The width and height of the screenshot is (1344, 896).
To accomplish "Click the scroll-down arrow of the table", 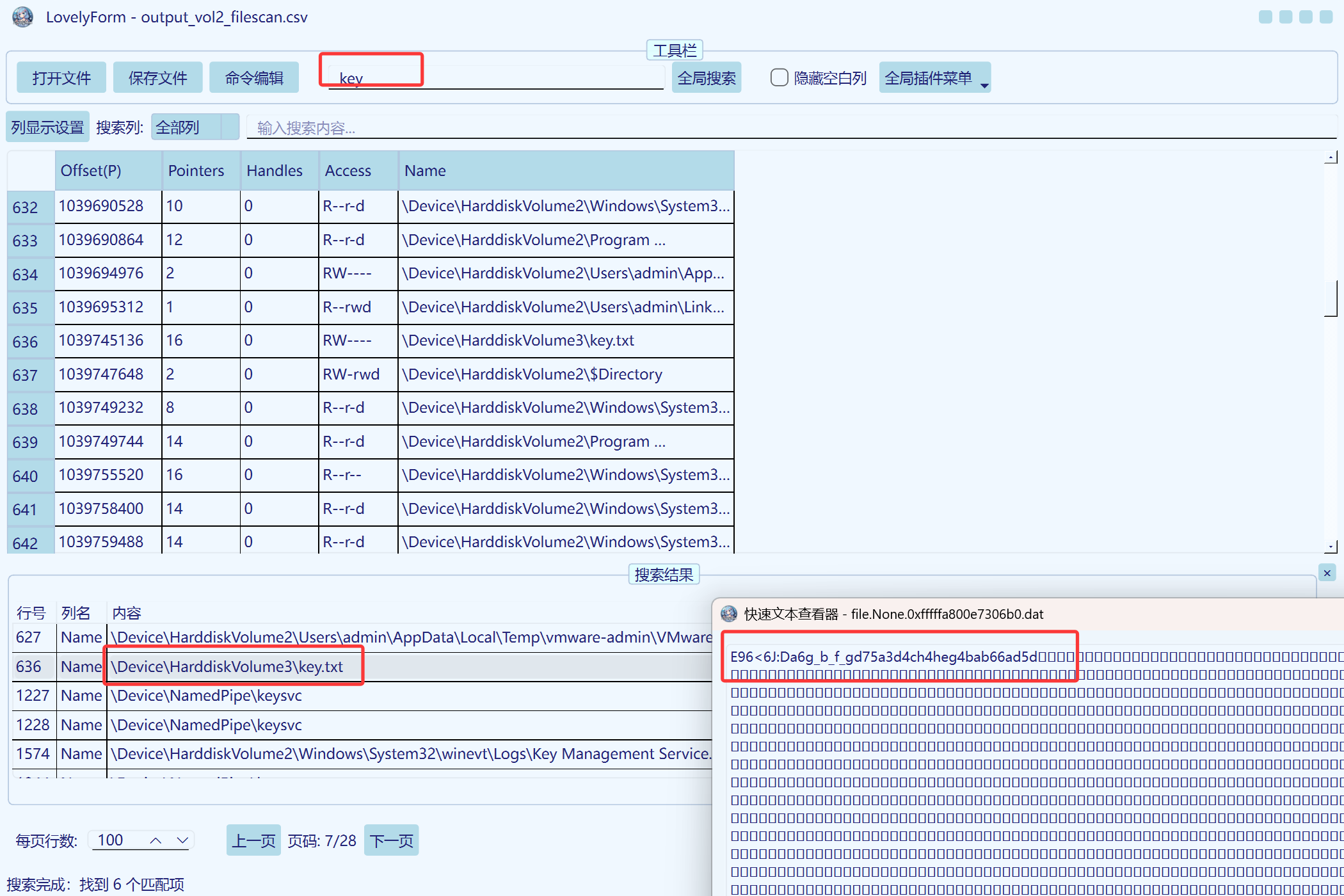I will 1331,547.
